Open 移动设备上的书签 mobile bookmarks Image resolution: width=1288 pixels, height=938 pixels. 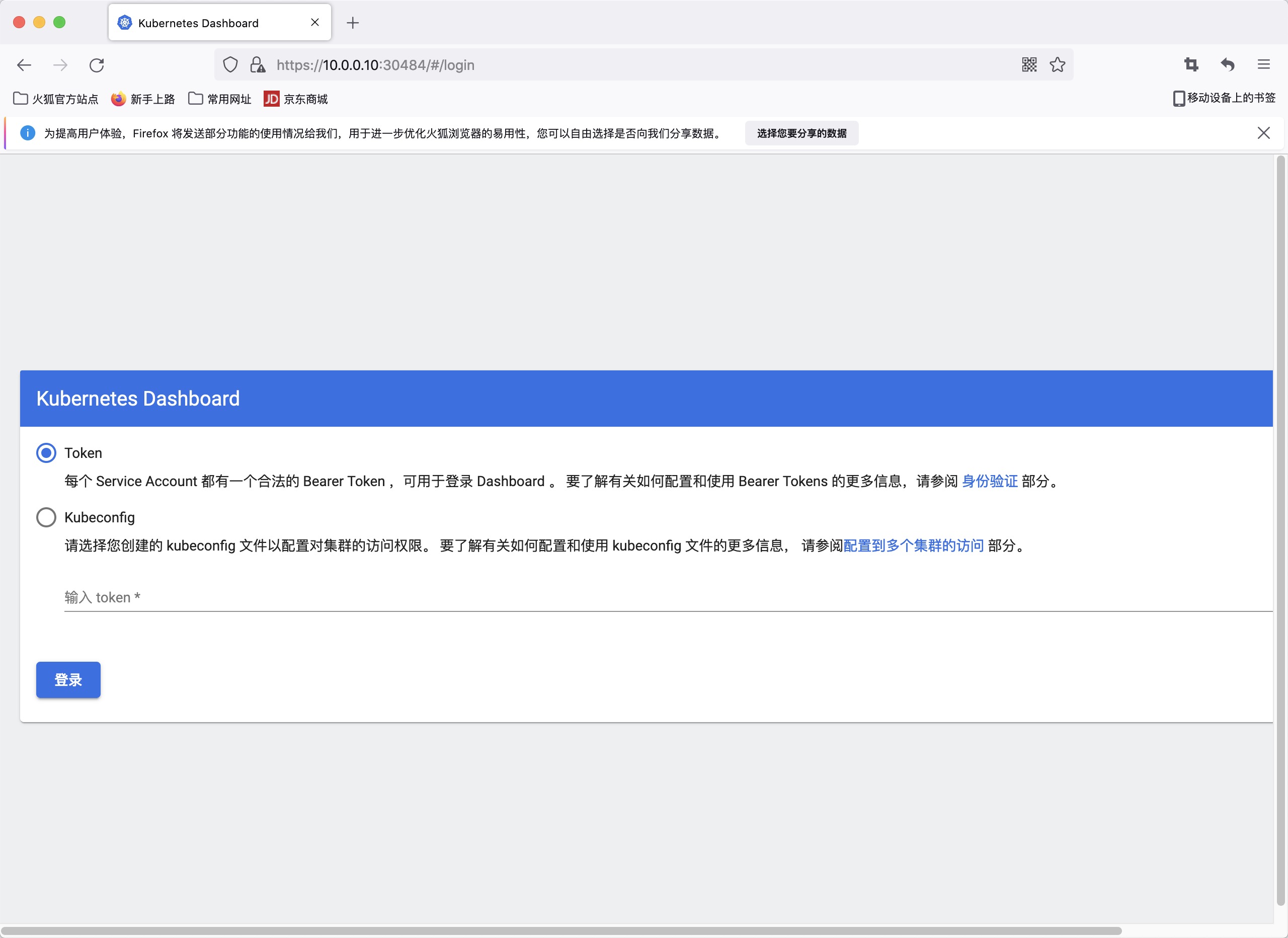[1225, 98]
